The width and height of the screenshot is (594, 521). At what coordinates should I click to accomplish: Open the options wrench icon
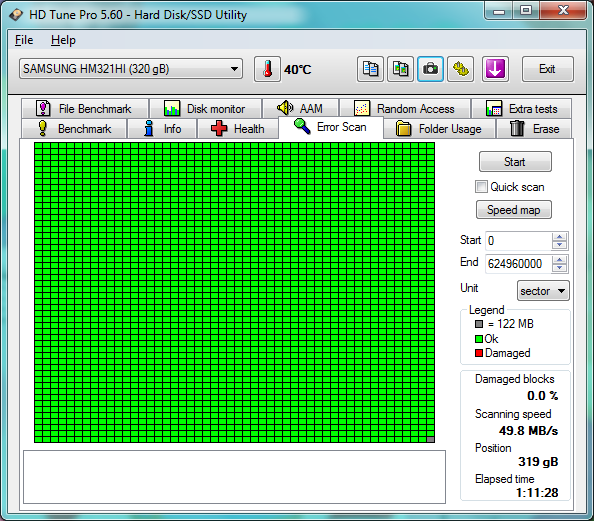(460, 69)
